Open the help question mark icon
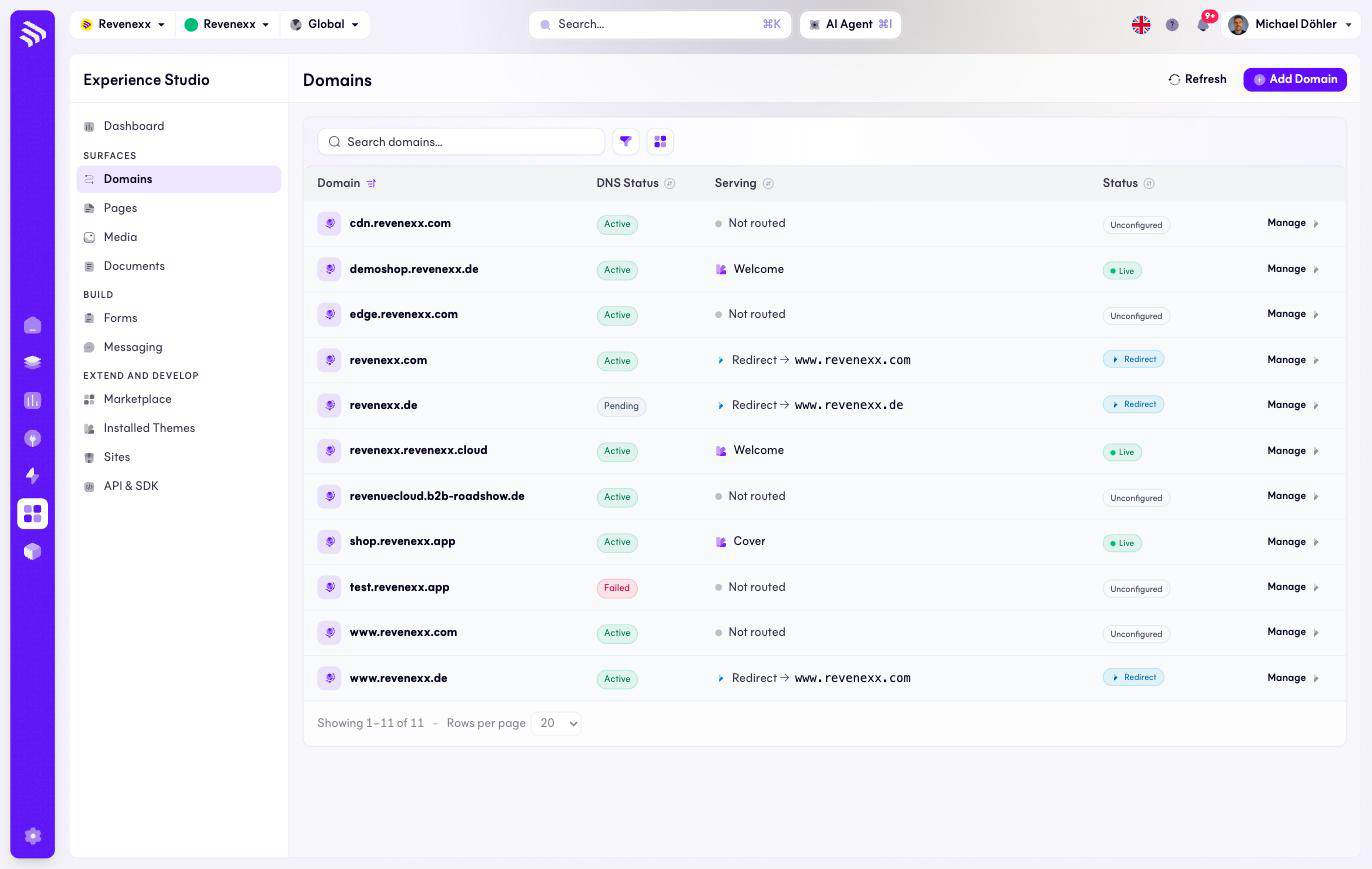This screenshot has height=869, width=1372. pos(1172,24)
